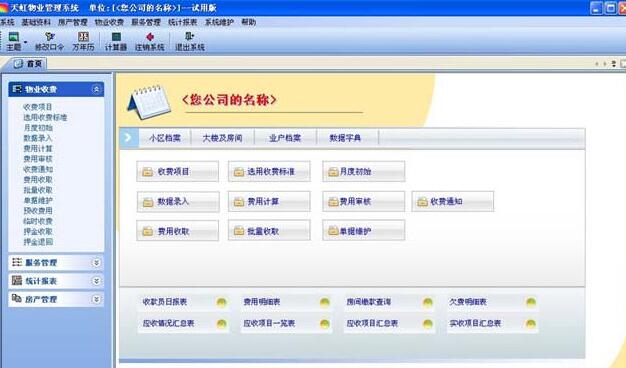Select 收费通知 in the left sidebar list
This screenshot has height=368, width=626.
(38, 169)
